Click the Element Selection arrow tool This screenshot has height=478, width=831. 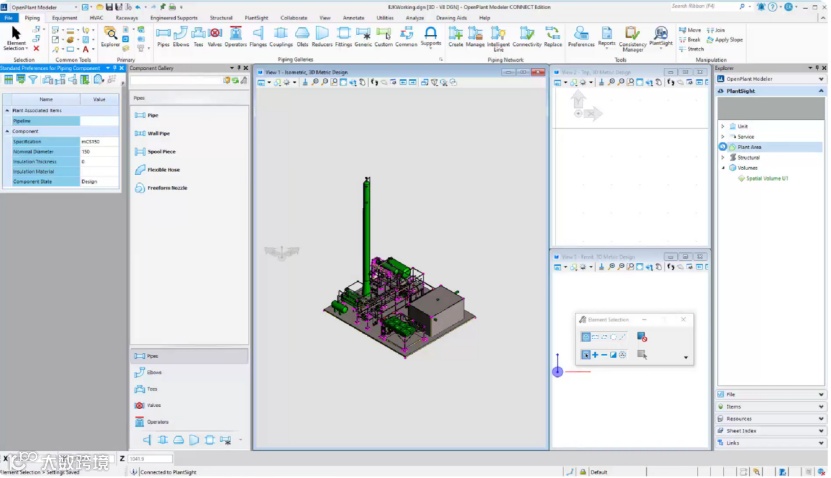click(x=15, y=38)
